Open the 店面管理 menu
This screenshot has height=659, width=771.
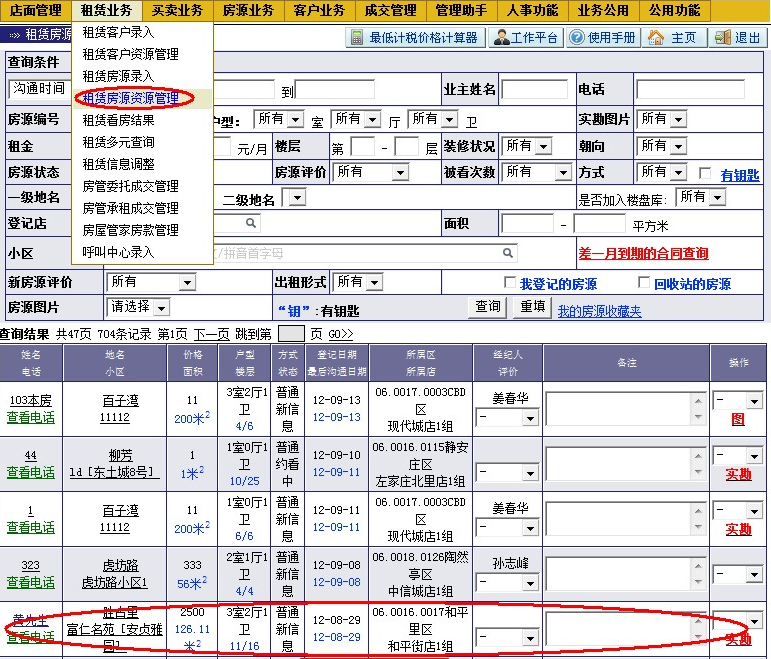click(35, 10)
